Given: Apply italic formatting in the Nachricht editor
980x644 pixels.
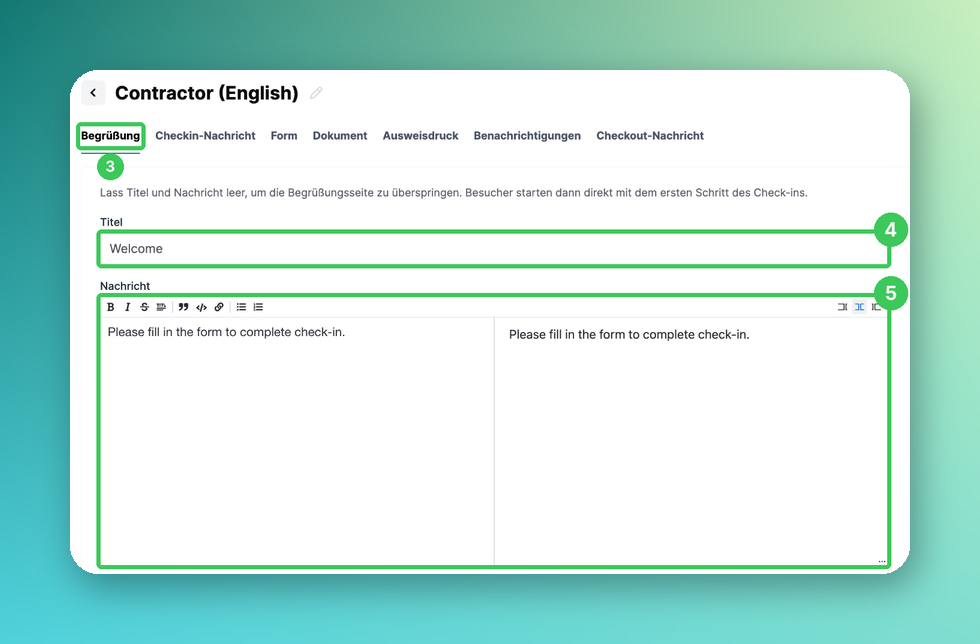Looking at the screenshot, I should [128, 307].
